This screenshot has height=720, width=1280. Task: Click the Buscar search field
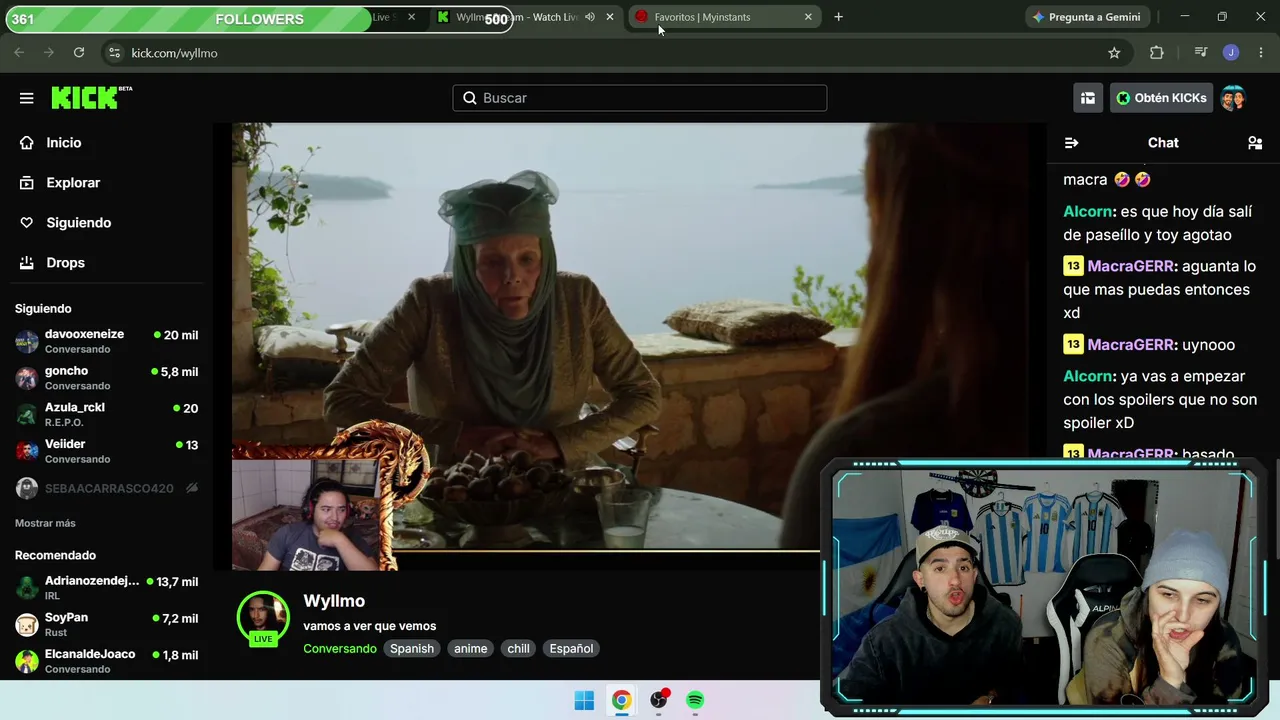(640, 98)
